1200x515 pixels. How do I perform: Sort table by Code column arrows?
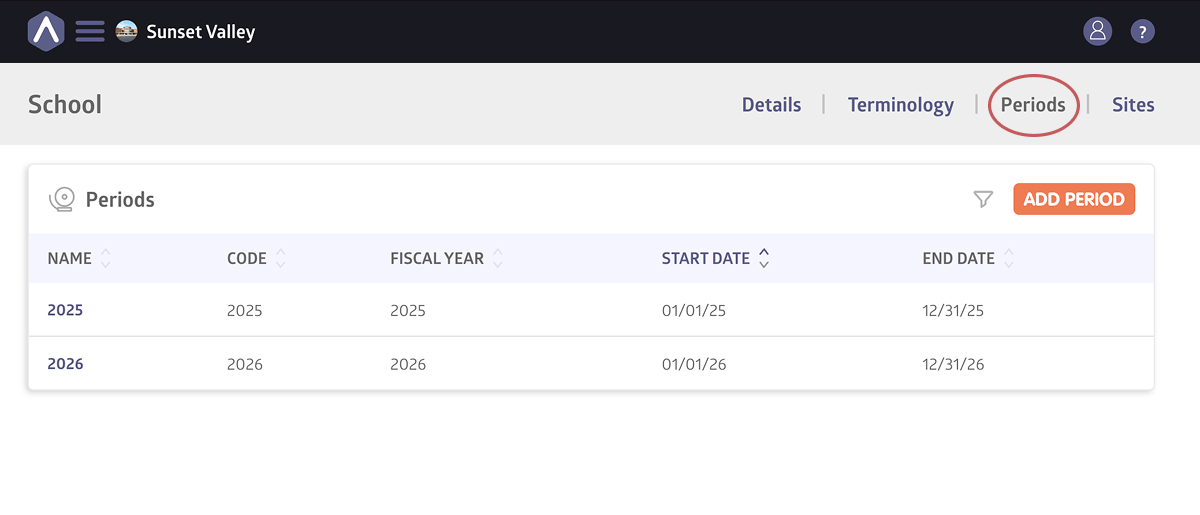point(281,258)
